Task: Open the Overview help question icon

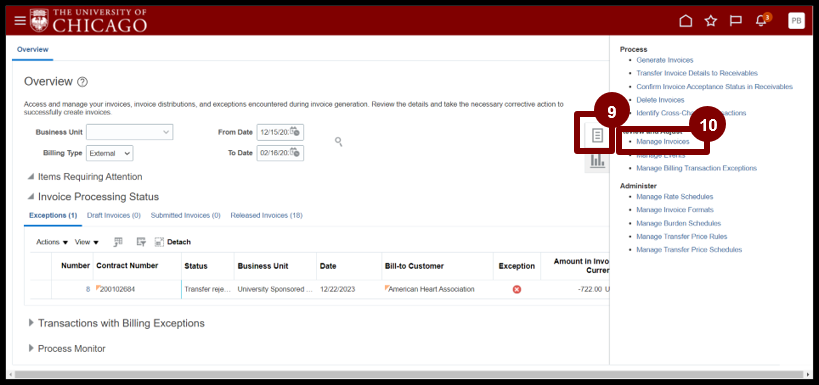Action: 83,82
